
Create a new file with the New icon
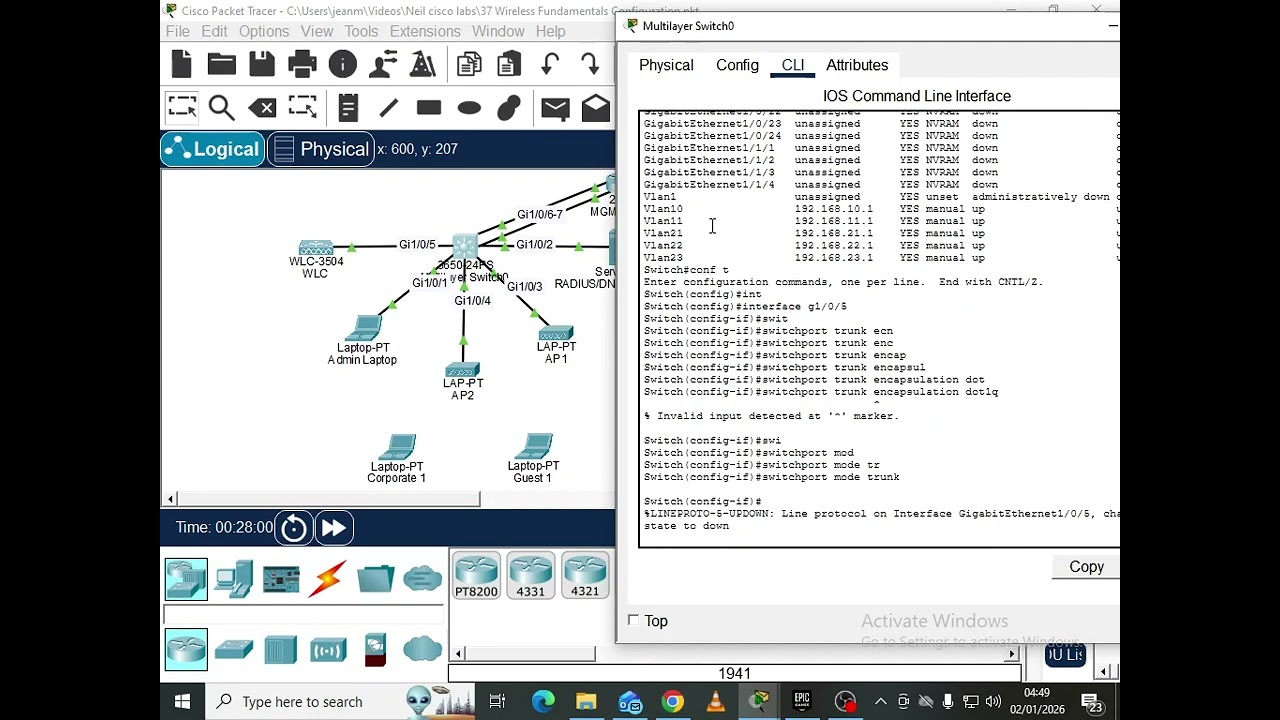[x=182, y=65]
